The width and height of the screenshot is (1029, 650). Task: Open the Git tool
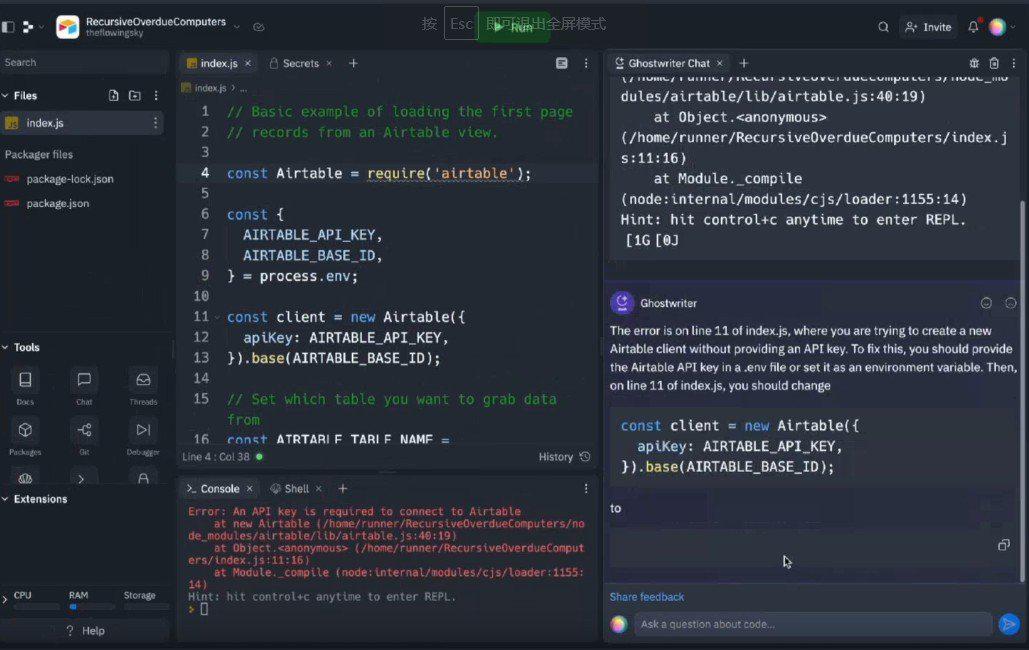point(84,437)
